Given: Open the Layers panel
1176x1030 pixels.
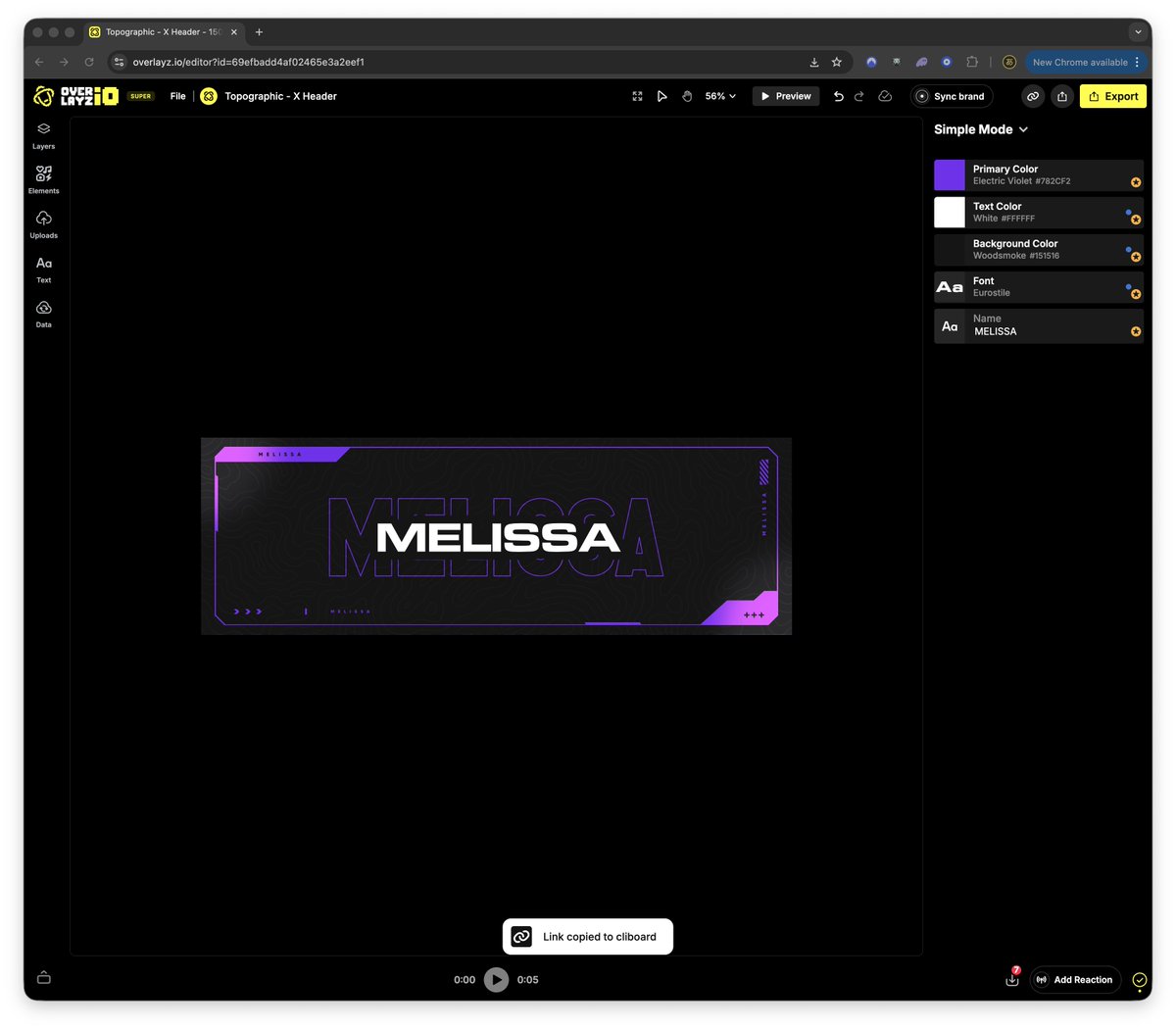Looking at the screenshot, I should tap(43, 136).
